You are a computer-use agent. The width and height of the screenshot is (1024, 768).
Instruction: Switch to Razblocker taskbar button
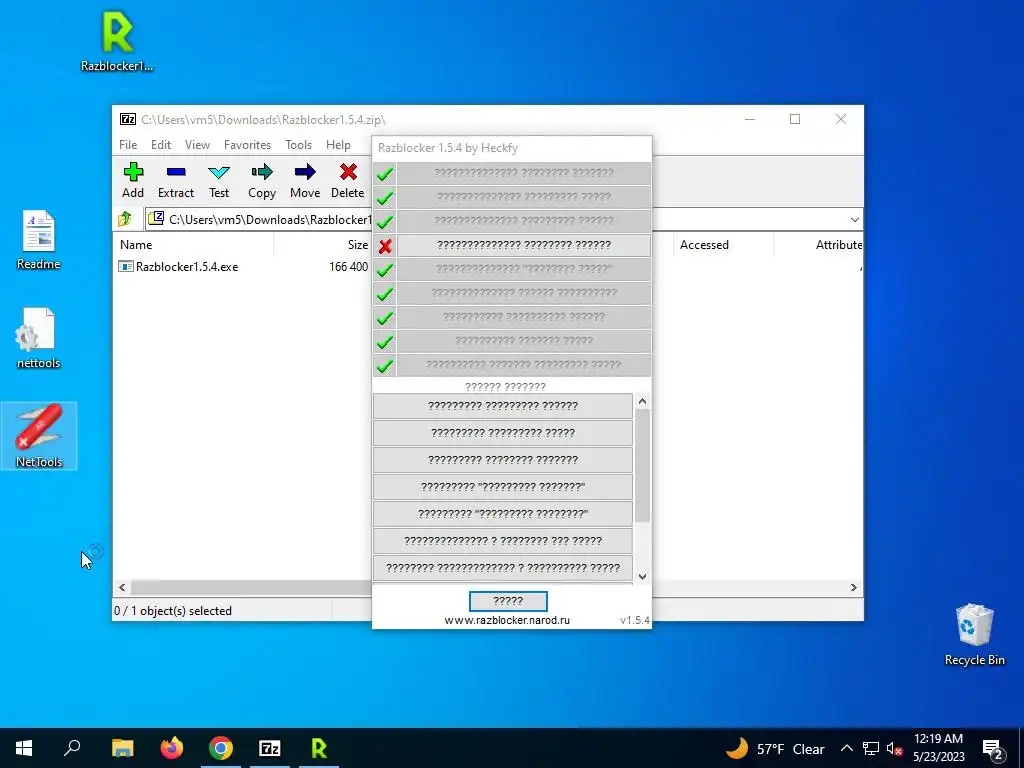coord(319,748)
